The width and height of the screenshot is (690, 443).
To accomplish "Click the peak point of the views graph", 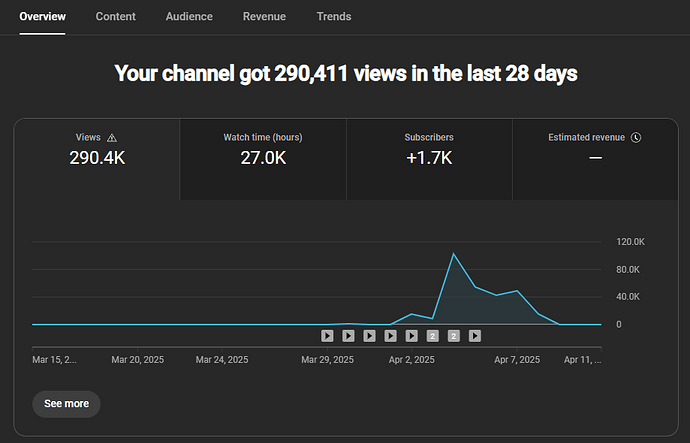I will tap(453, 254).
